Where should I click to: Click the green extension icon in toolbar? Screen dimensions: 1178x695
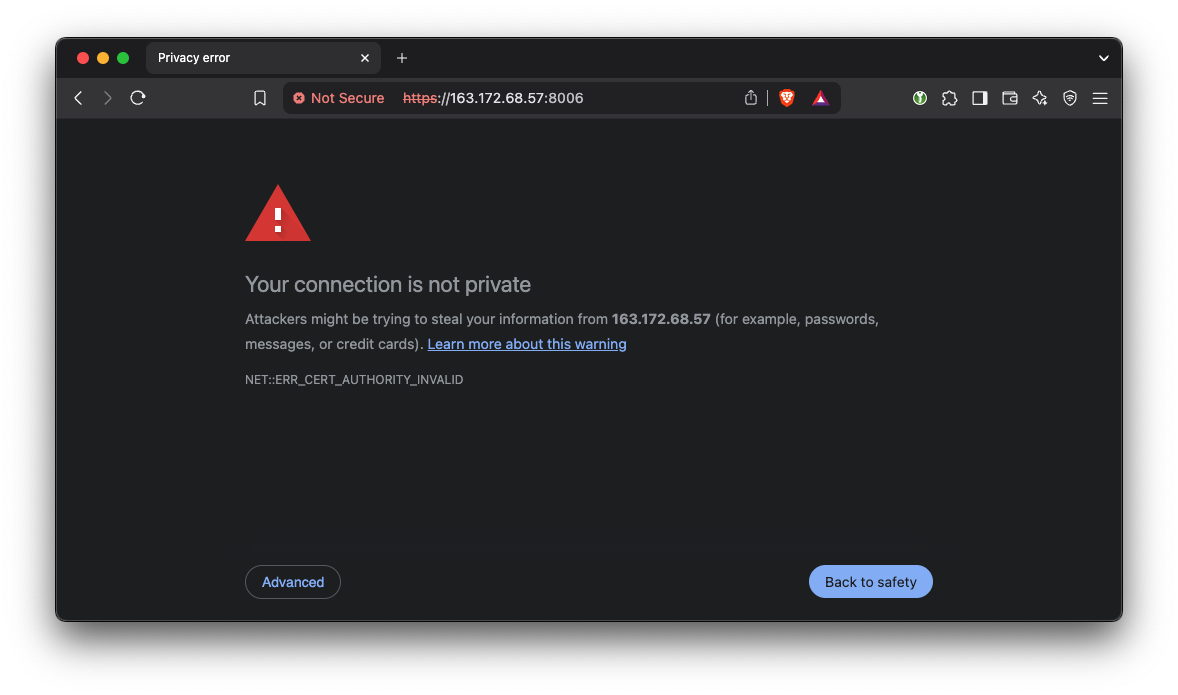coord(920,98)
